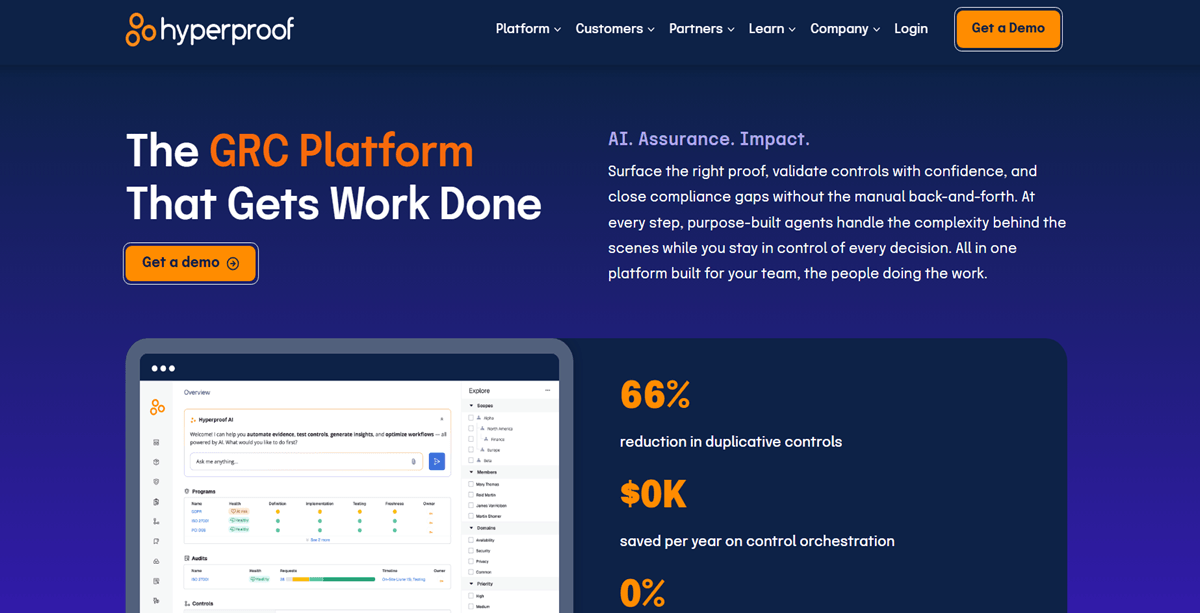This screenshot has height=613, width=1200.
Task: Click the GDPR program row link
Action: point(196,511)
